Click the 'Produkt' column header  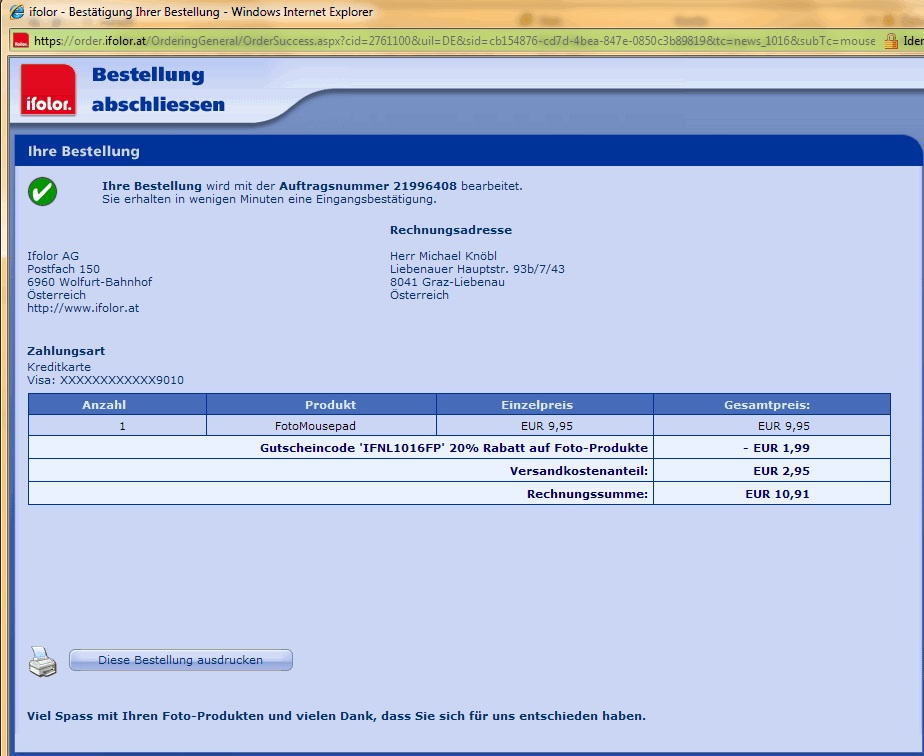tap(322, 405)
